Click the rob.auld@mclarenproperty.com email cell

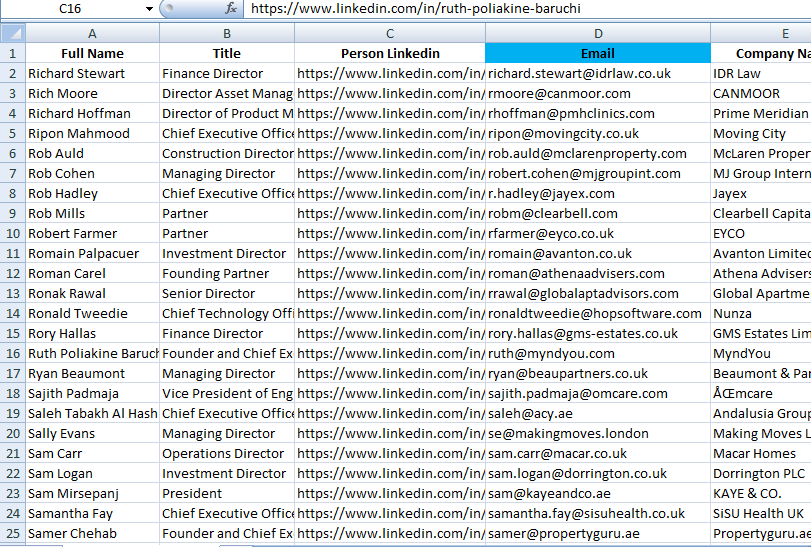pos(598,154)
